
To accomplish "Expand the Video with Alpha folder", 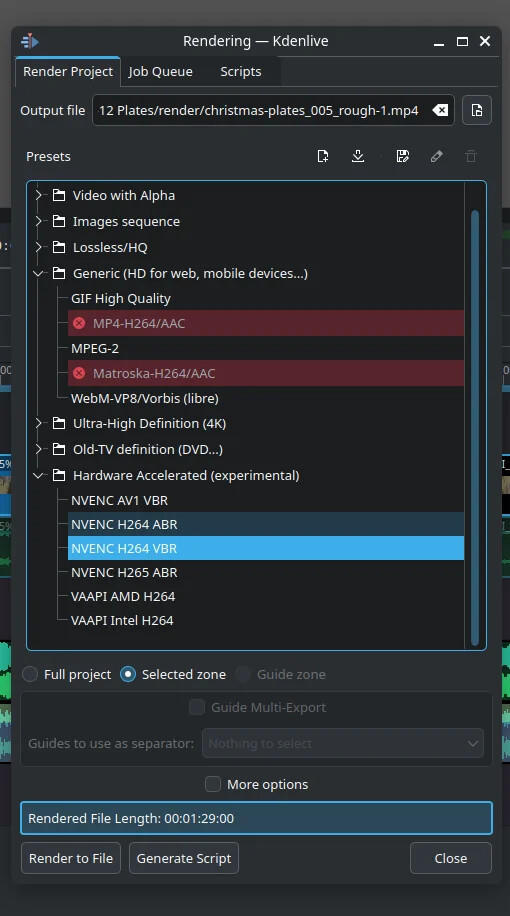I will click(39, 195).
